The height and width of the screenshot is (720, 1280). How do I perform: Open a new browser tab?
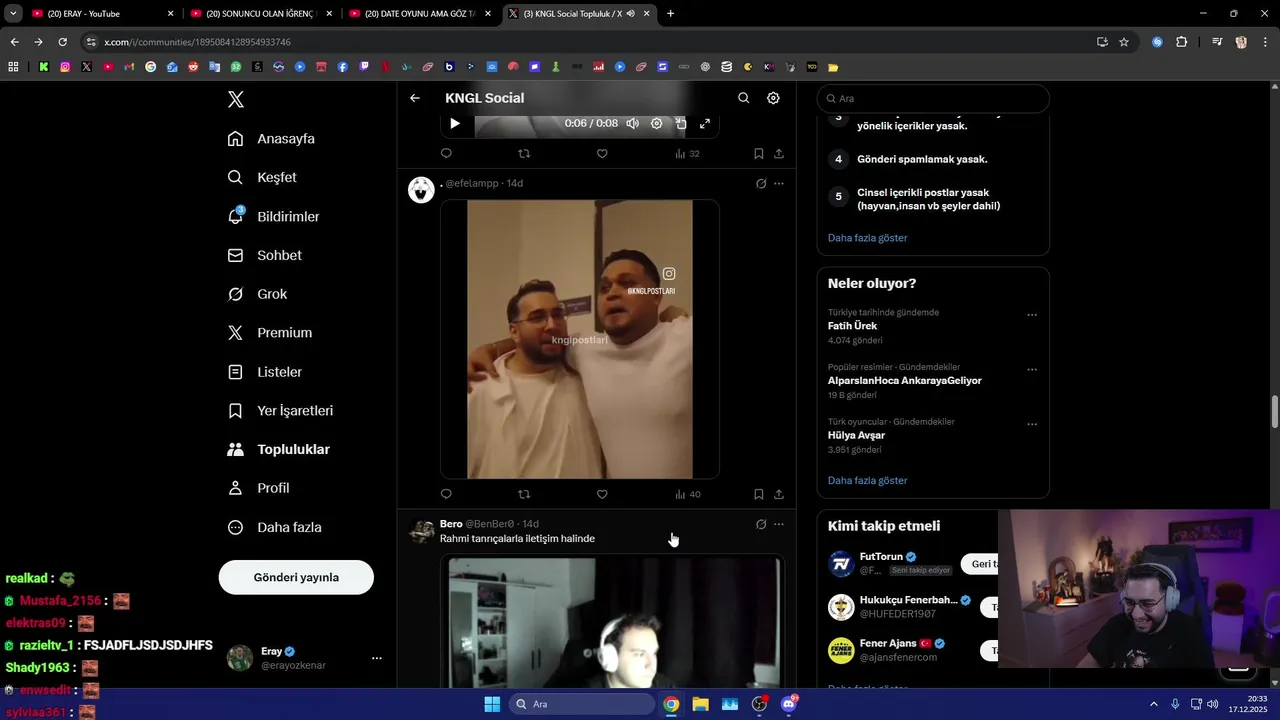670,14
